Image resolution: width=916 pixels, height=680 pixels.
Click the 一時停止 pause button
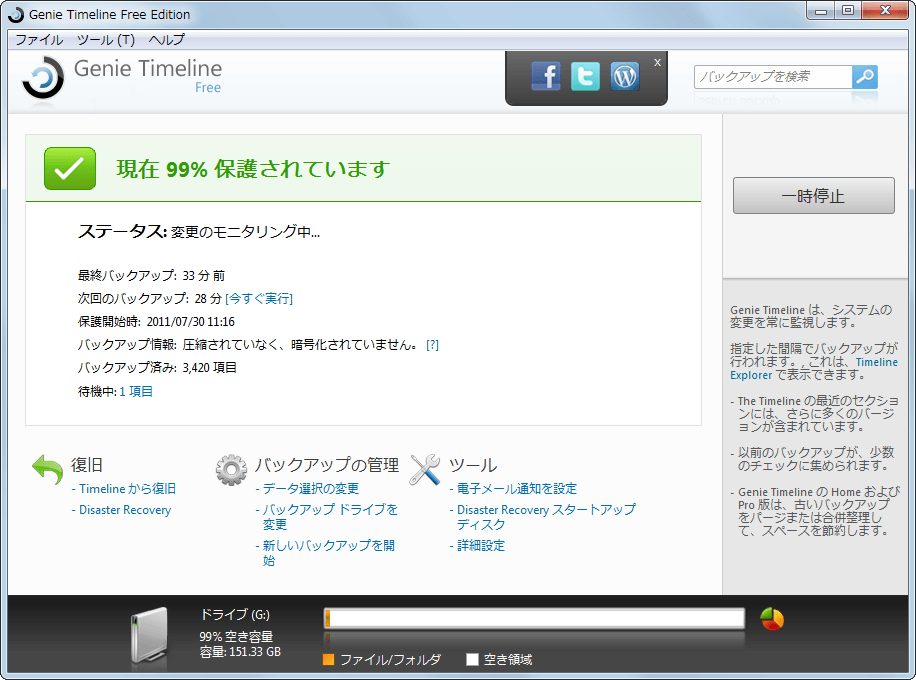[x=813, y=196]
